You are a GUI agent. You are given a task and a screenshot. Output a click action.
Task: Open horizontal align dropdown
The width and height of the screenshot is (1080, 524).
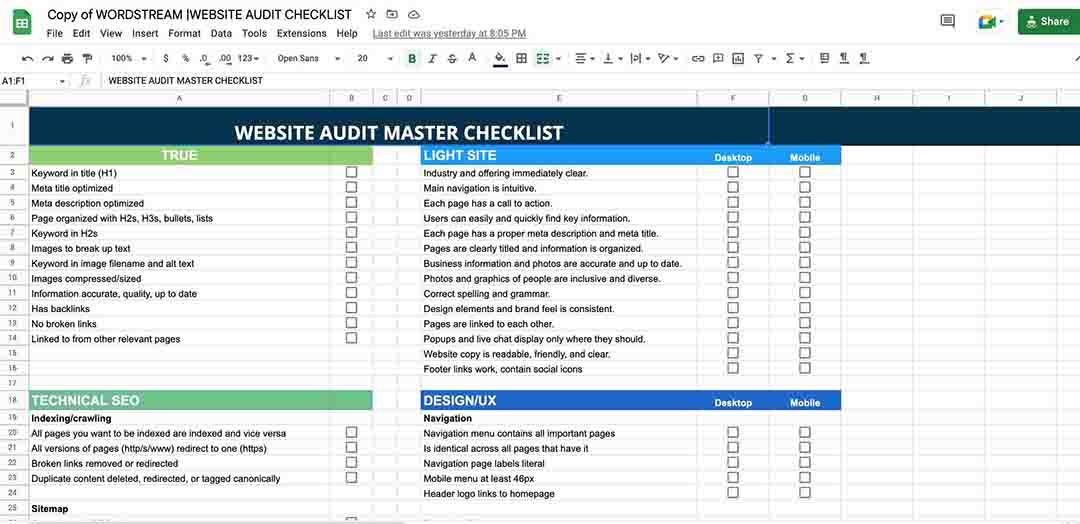coord(585,59)
